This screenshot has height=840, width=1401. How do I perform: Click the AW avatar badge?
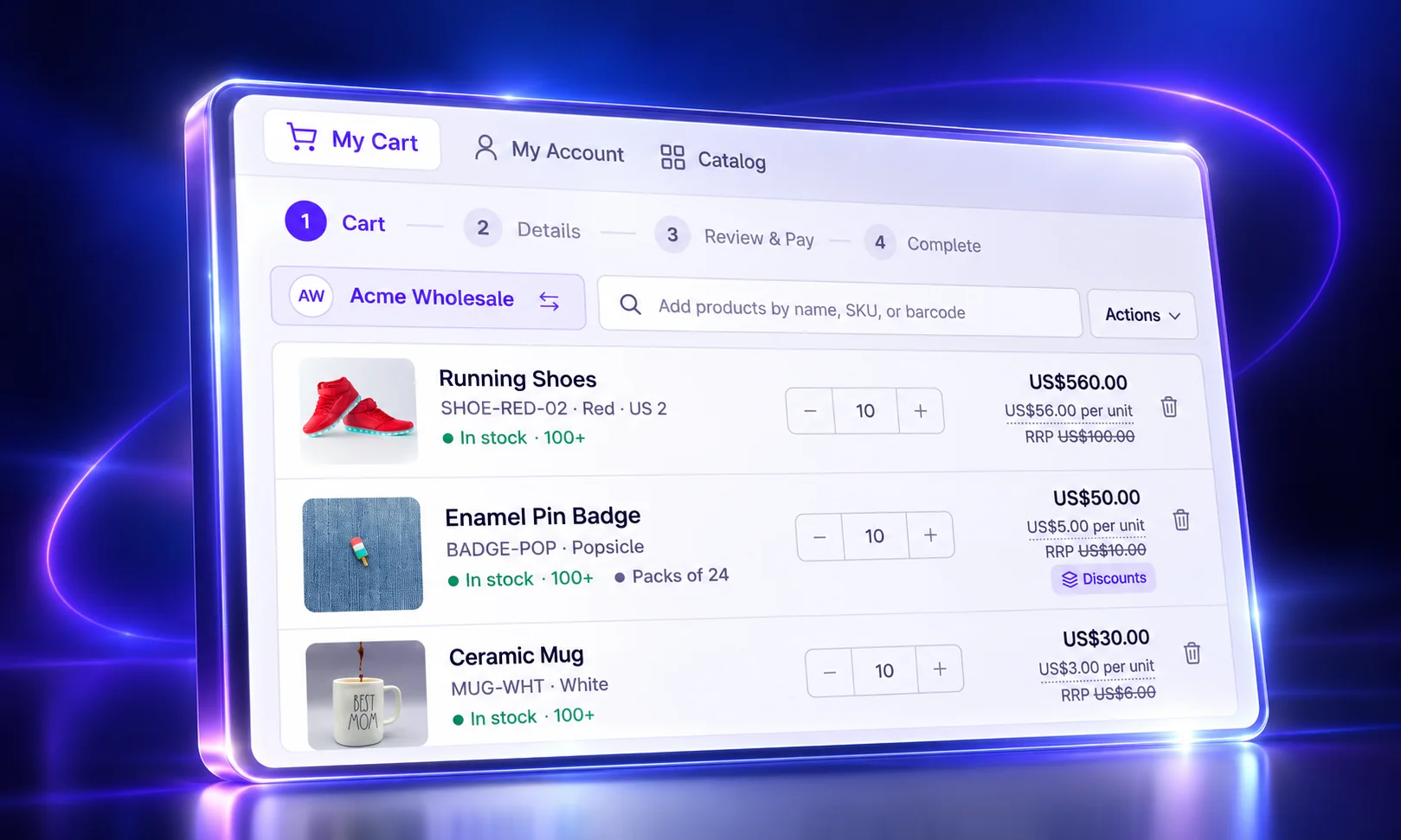tap(312, 296)
